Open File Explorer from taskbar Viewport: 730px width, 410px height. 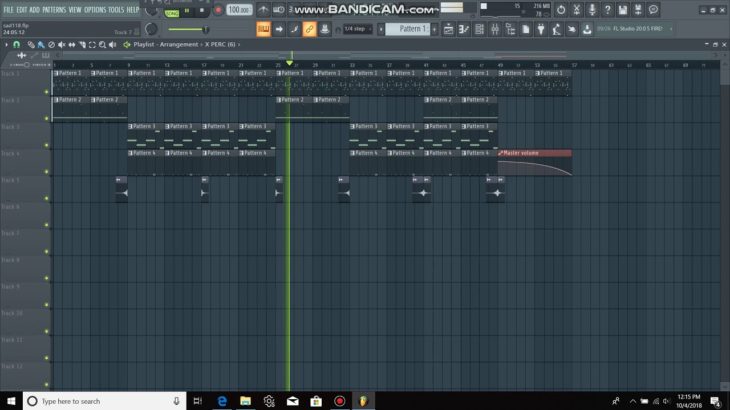coord(245,401)
